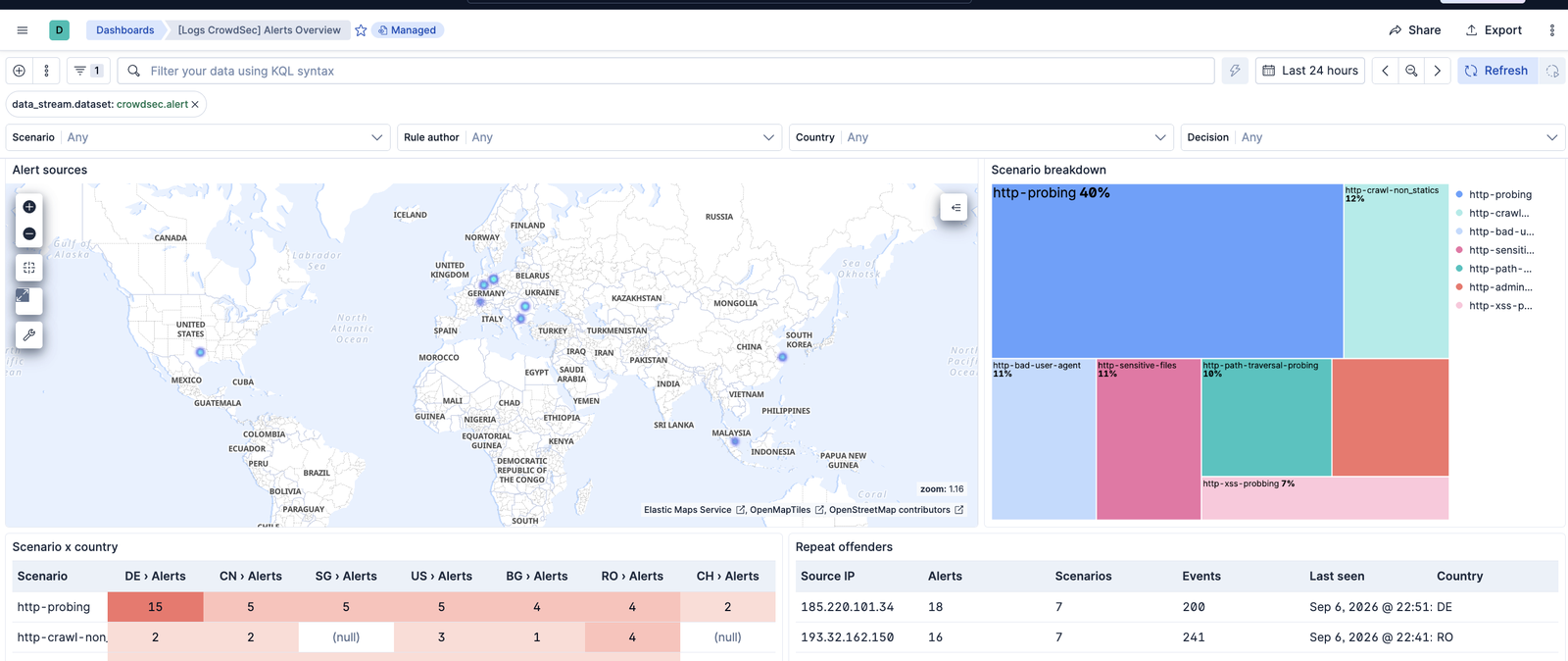Click the DE › Alerts column header
This screenshot has height=661, width=1568.
coord(155,577)
